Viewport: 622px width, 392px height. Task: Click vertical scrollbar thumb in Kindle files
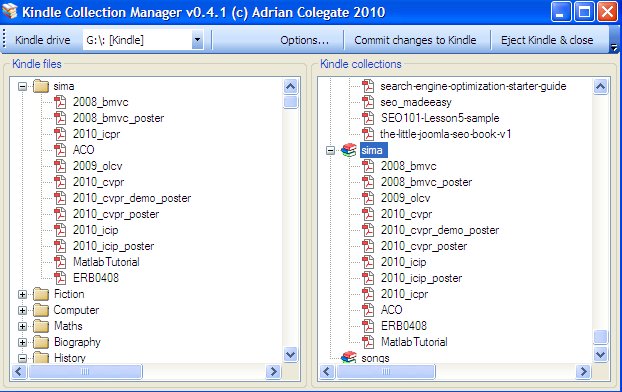tap(290, 102)
